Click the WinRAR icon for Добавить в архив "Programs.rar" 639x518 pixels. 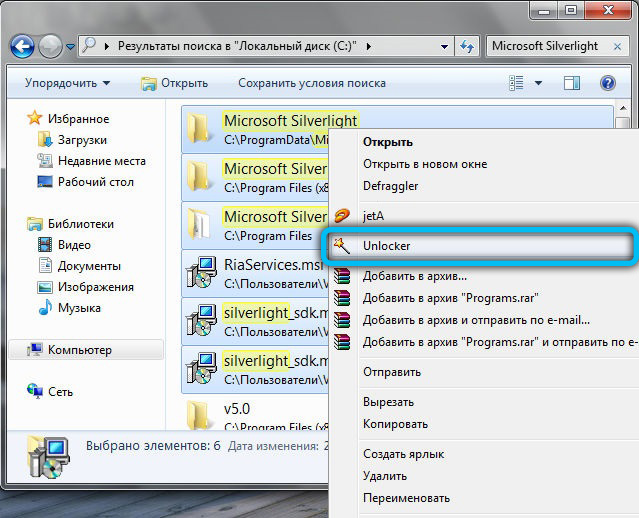[x=343, y=297]
